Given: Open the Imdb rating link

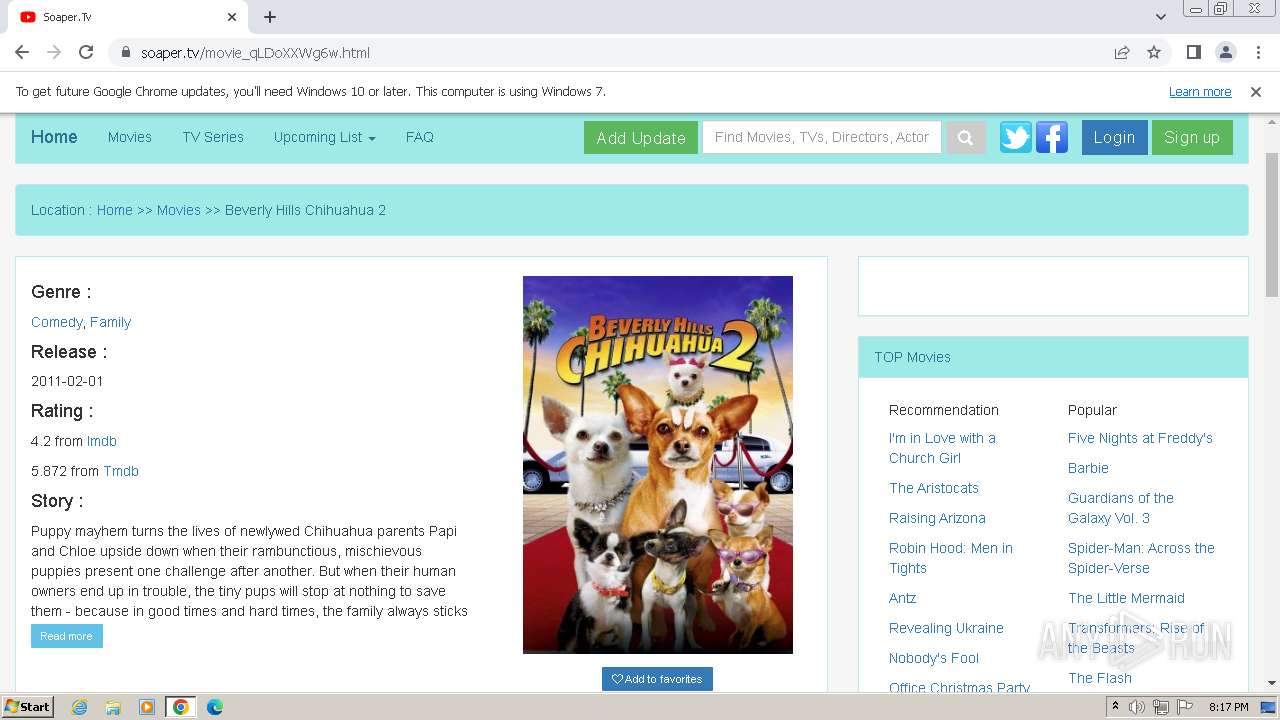Looking at the screenshot, I should tap(102, 441).
